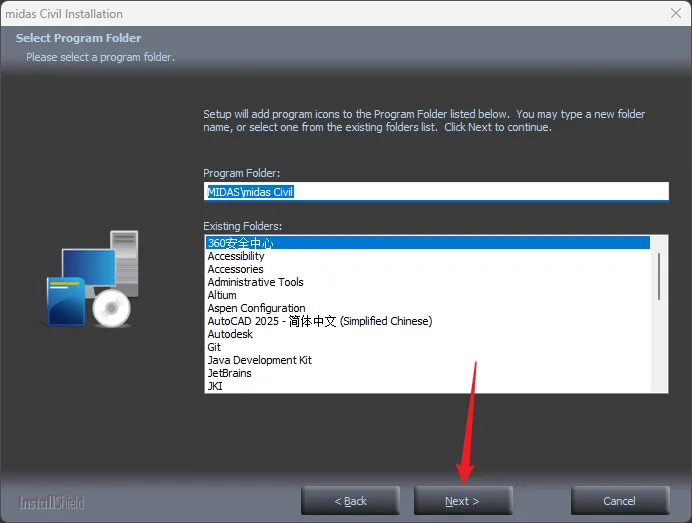Image resolution: width=692 pixels, height=523 pixels.
Task: Select AutoCAD 2025 Simplified Chinese folder
Action: [x=428, y=321]
